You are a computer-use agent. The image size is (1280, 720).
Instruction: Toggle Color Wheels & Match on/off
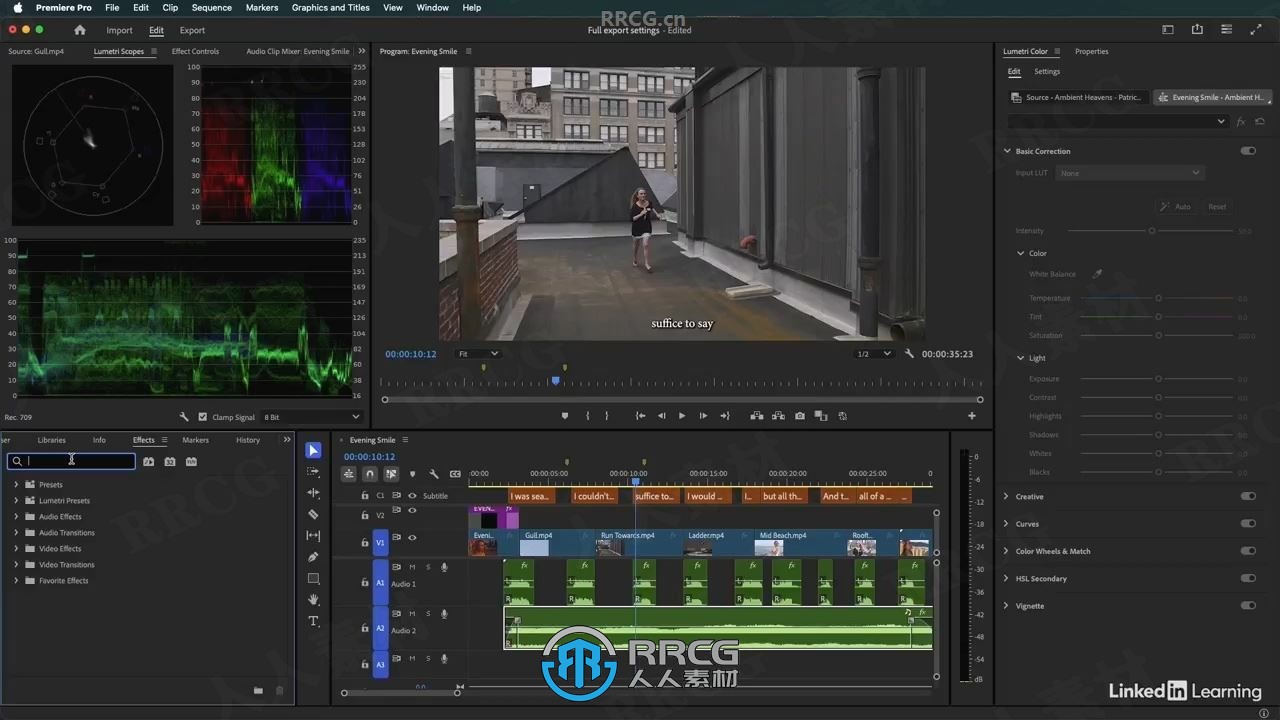(1248, 551)
